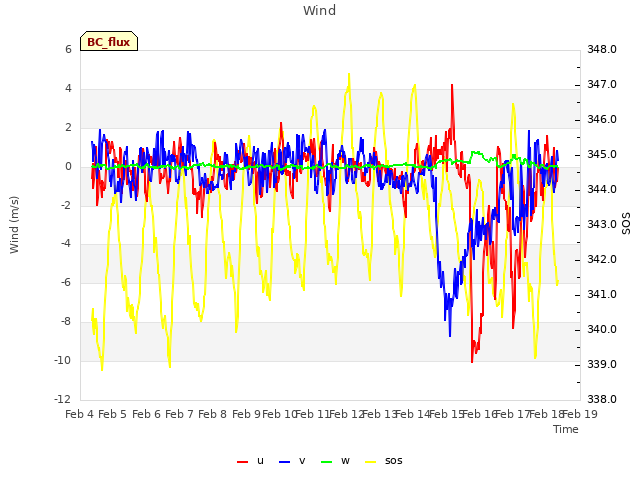Click the green w legend swatch
640x480 pixels.
click(x=327, y=462)
